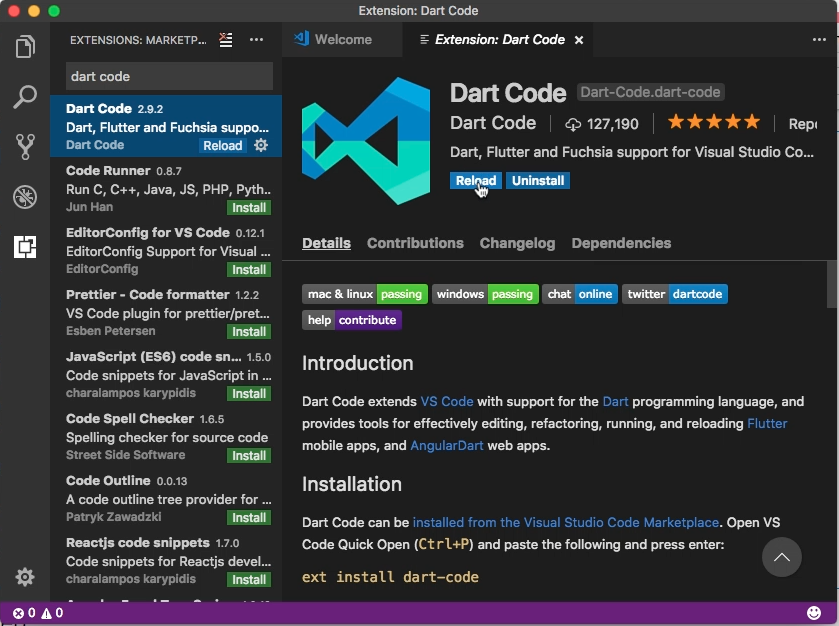
Task: Click the Dart Code manage gear icon
Action: (261, 145)
